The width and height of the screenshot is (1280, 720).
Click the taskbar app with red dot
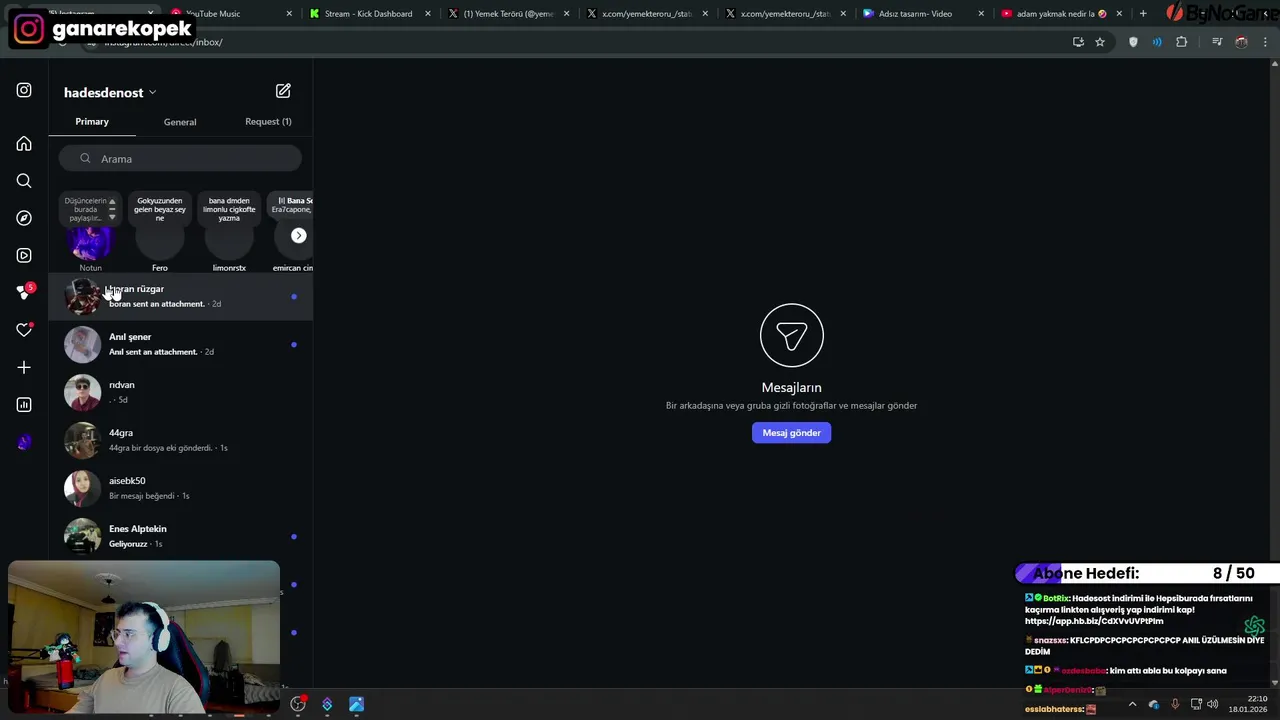click(298, 704)
